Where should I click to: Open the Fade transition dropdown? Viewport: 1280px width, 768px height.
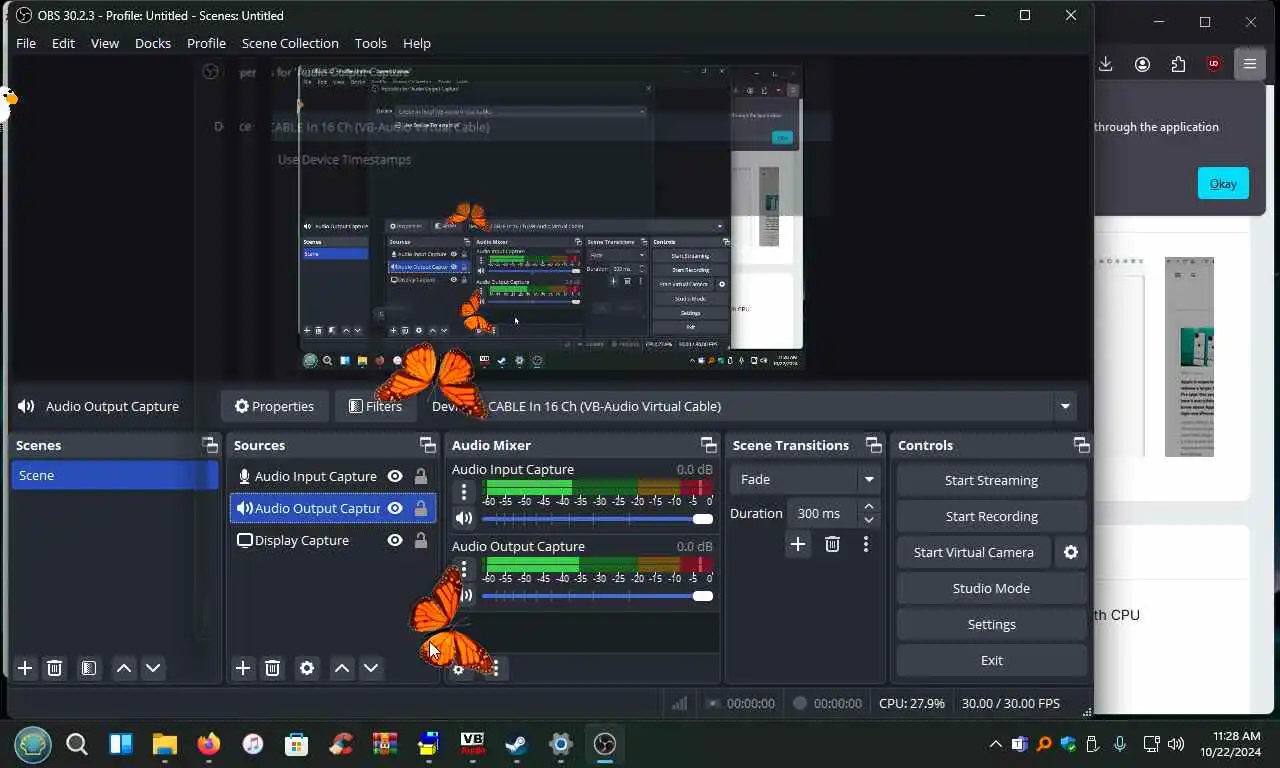[x=804, y=479]
